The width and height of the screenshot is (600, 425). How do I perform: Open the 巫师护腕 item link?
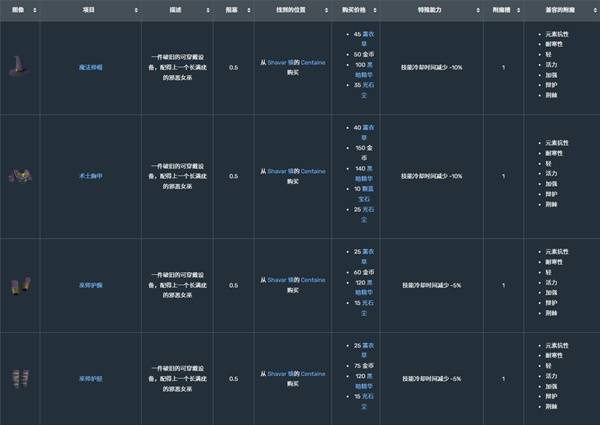coord(87,285)
